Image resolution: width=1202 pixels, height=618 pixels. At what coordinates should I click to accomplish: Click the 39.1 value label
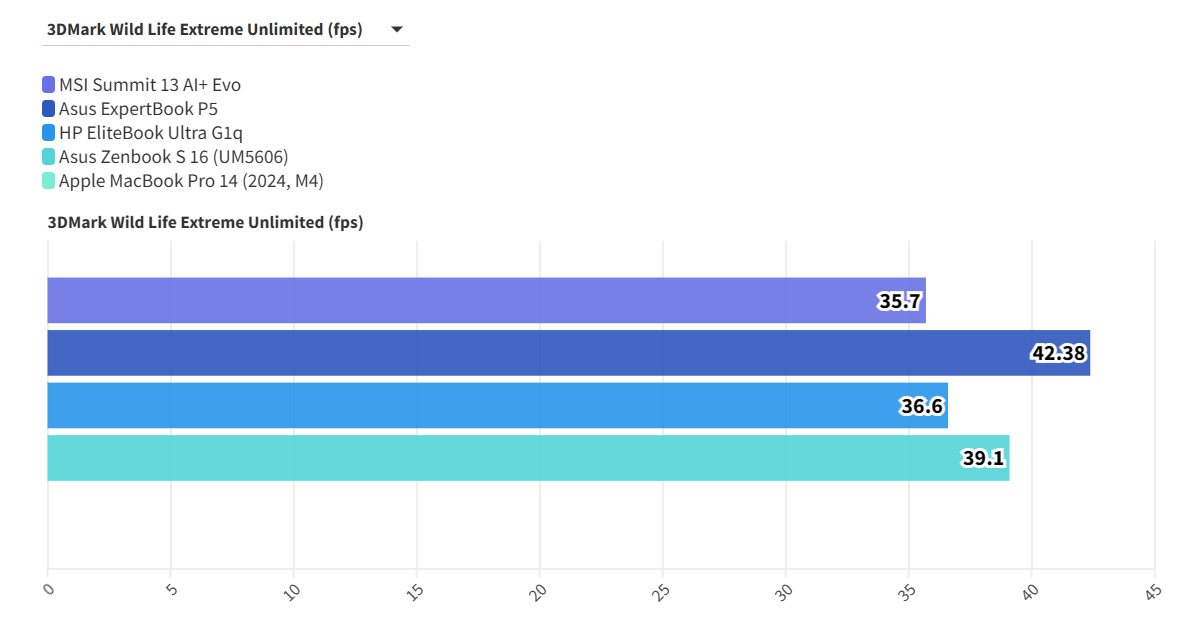tap(983, 459)
